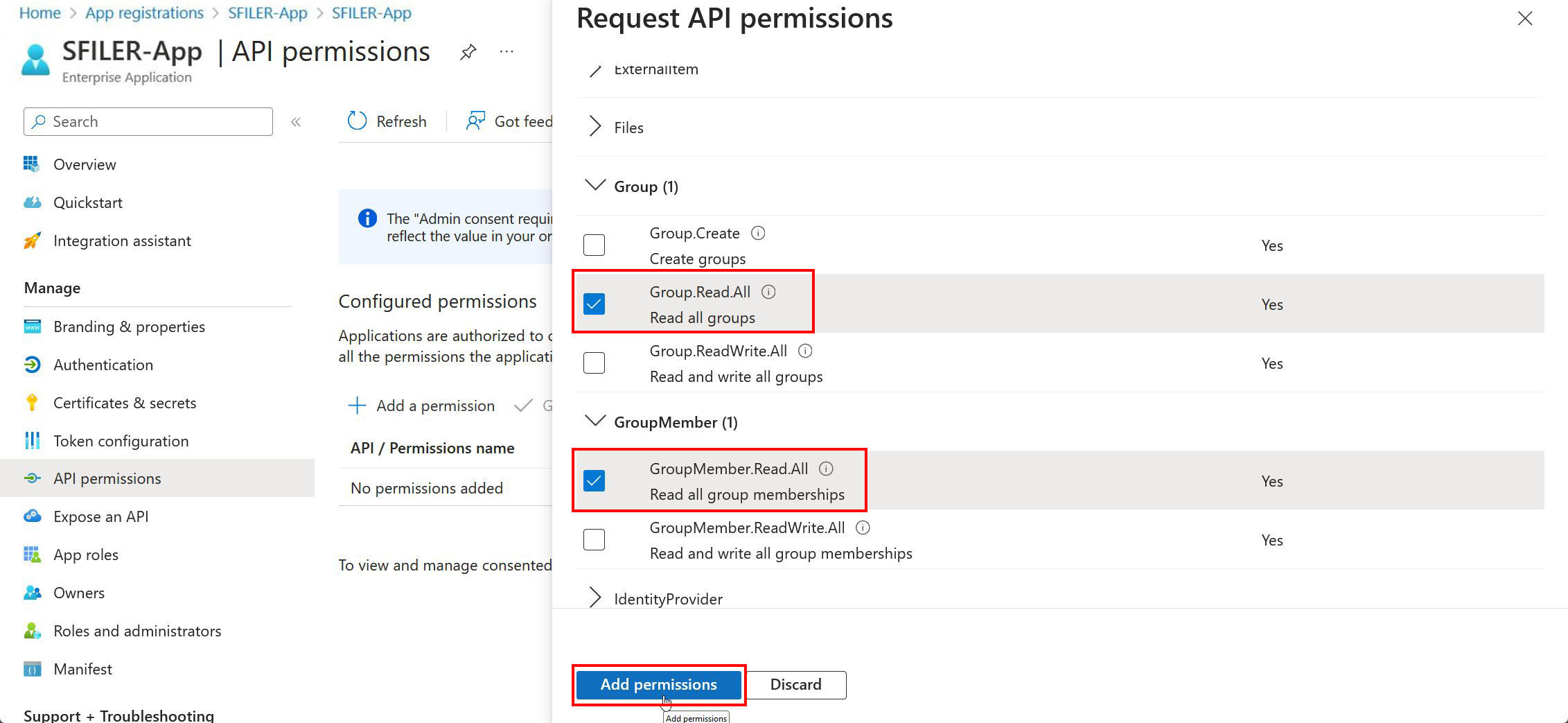1568x723 pixels.
Task: Show info for Group.Read.All permission
Action: pyautogui.click(x=768, y=292)
